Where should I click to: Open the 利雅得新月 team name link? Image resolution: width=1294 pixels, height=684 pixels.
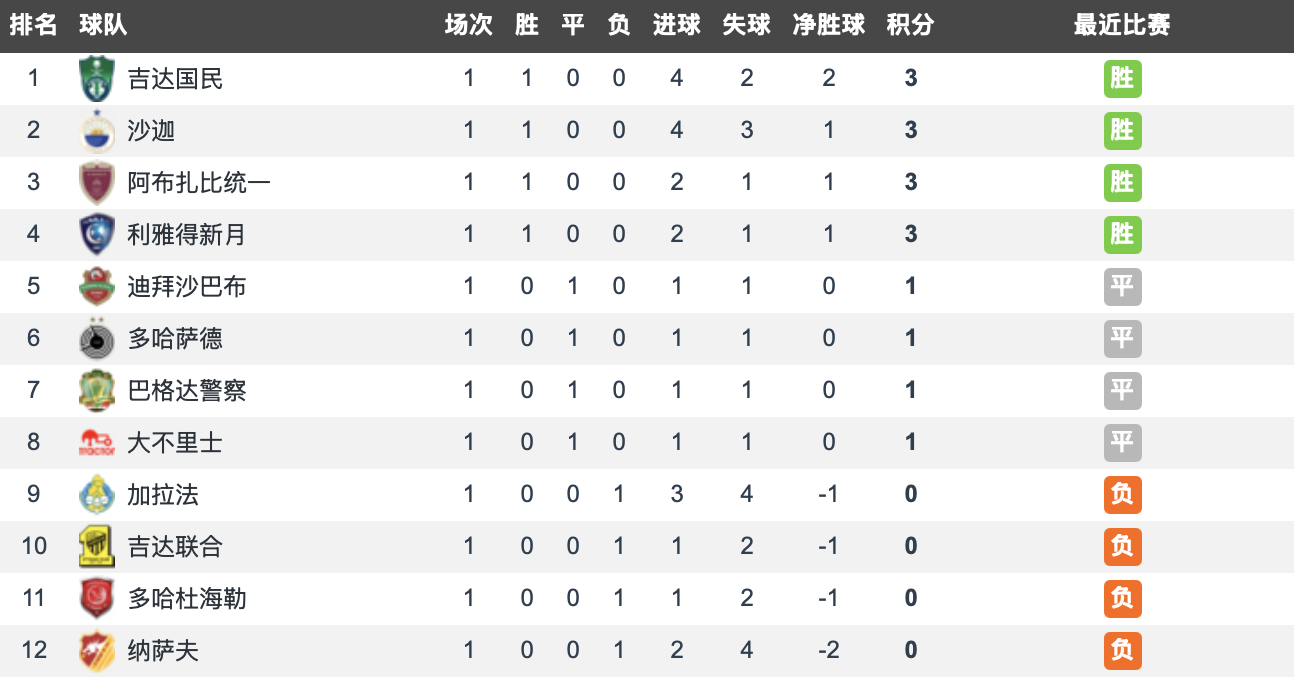click(x=186, y=235)
